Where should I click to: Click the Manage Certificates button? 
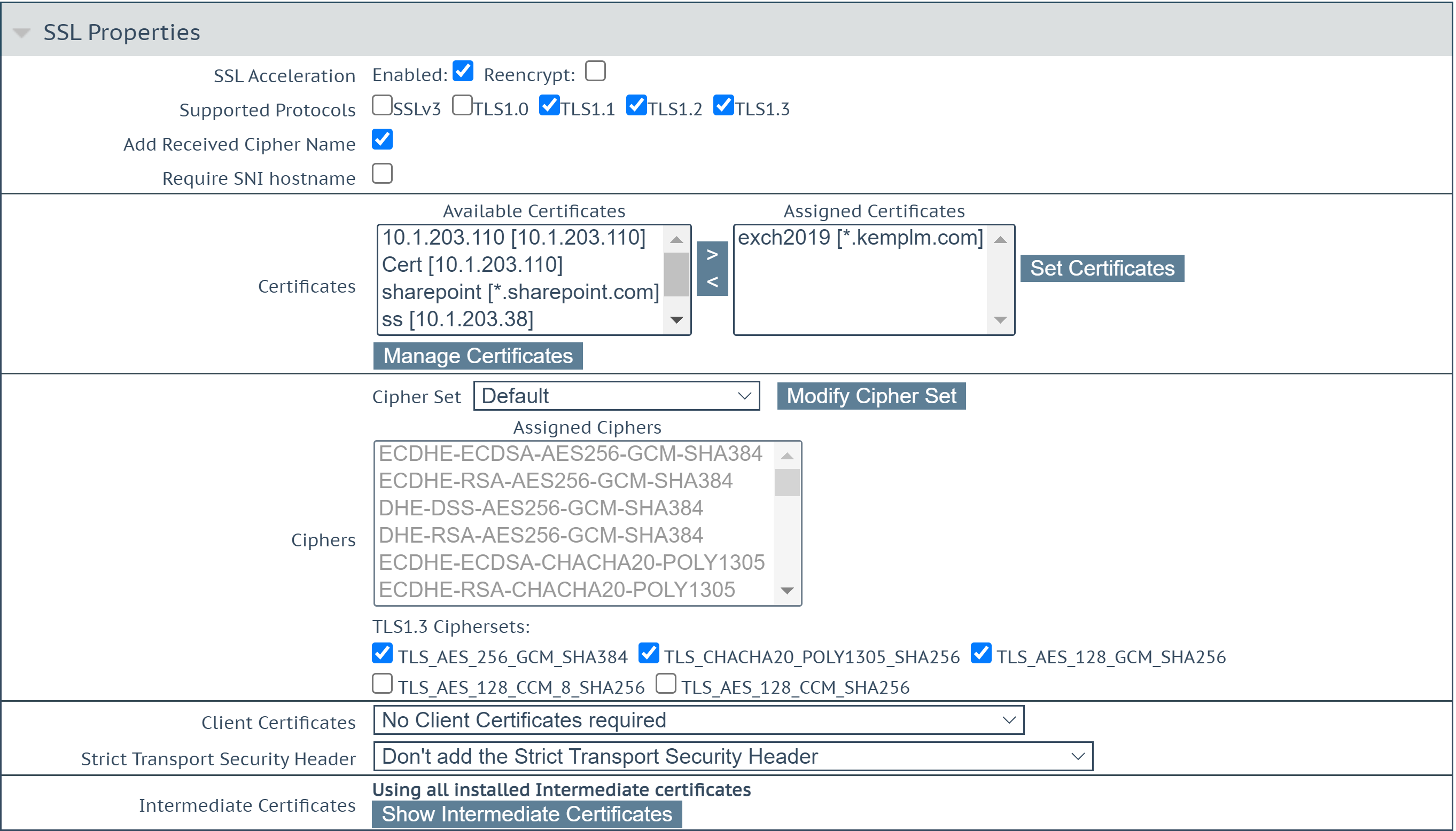click(478, 356)
